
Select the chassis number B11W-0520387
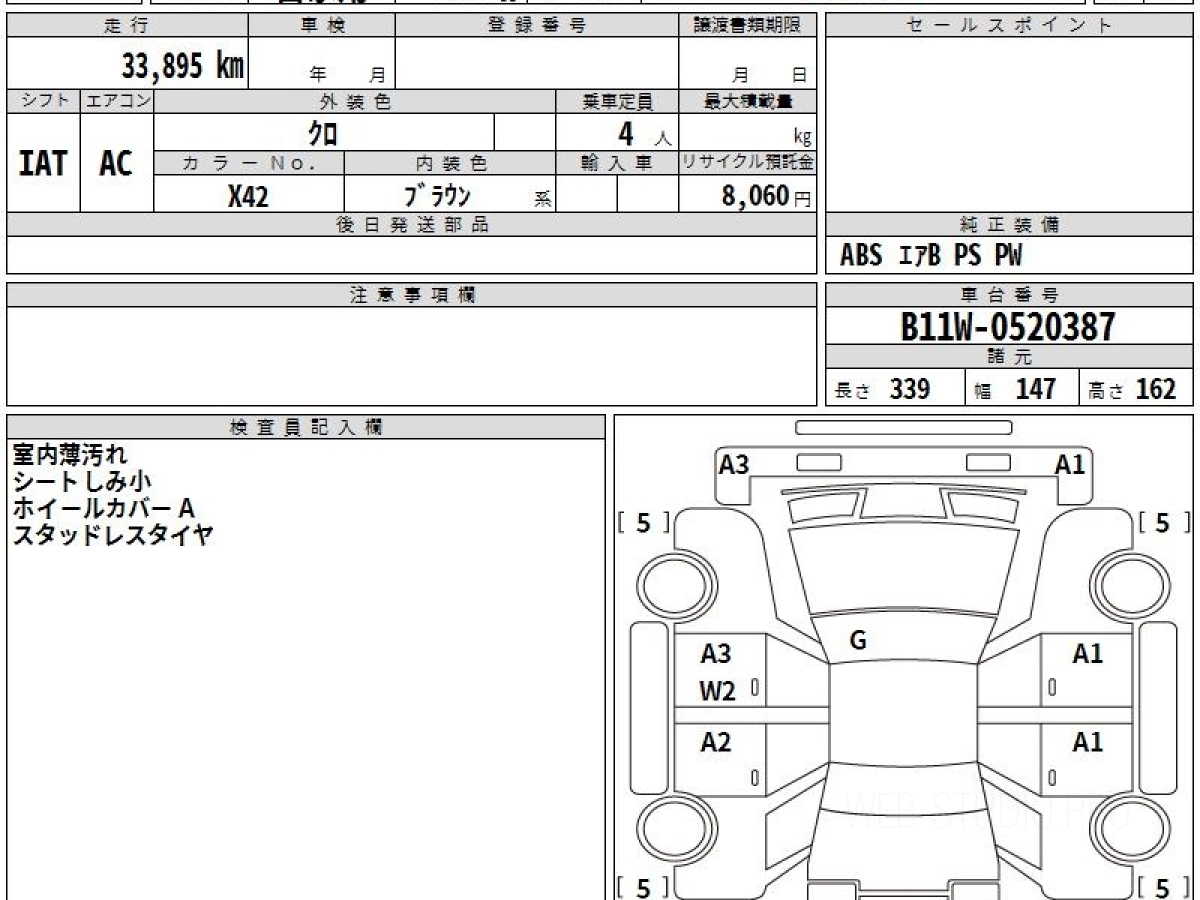[1007, 326]
